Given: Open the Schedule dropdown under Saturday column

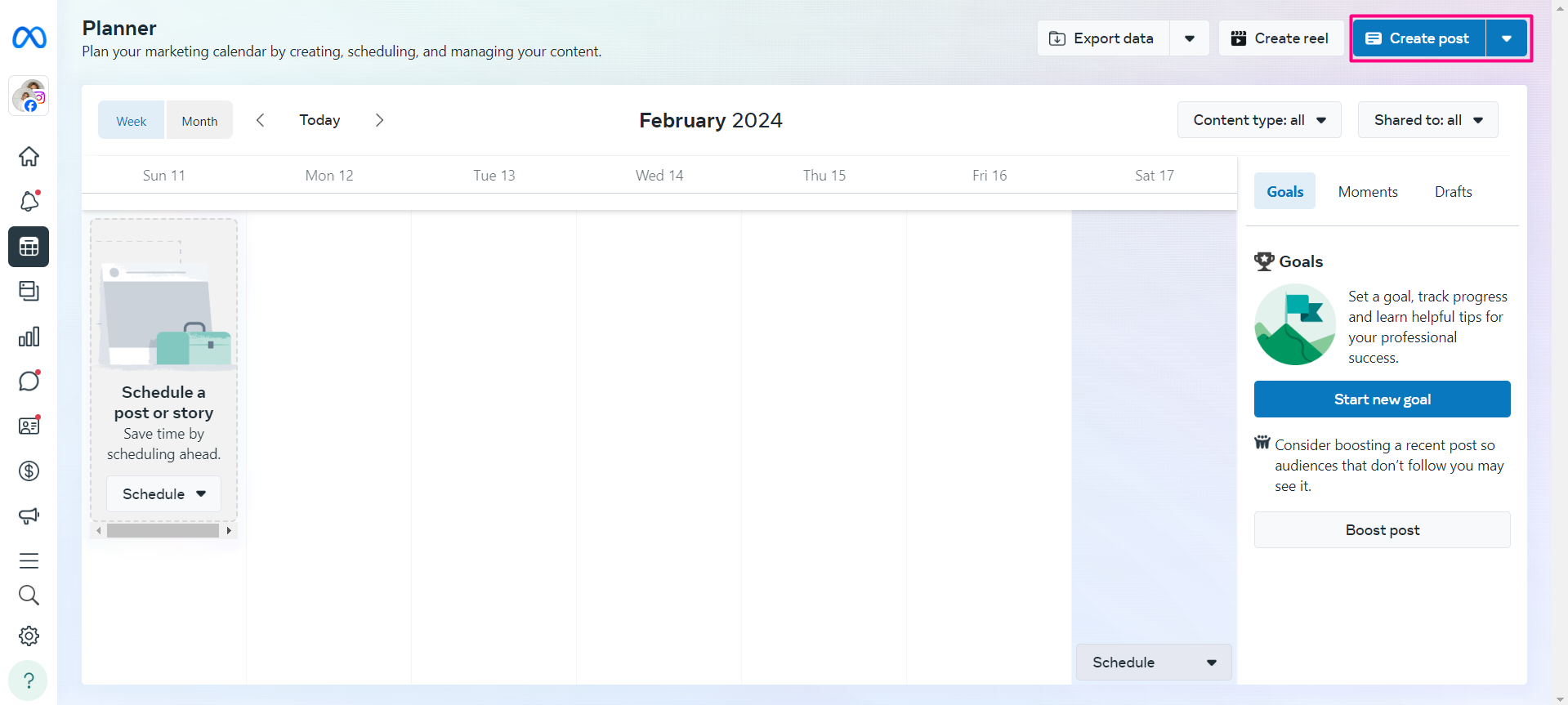Looking at the screenshot, I should (1154, 663).
